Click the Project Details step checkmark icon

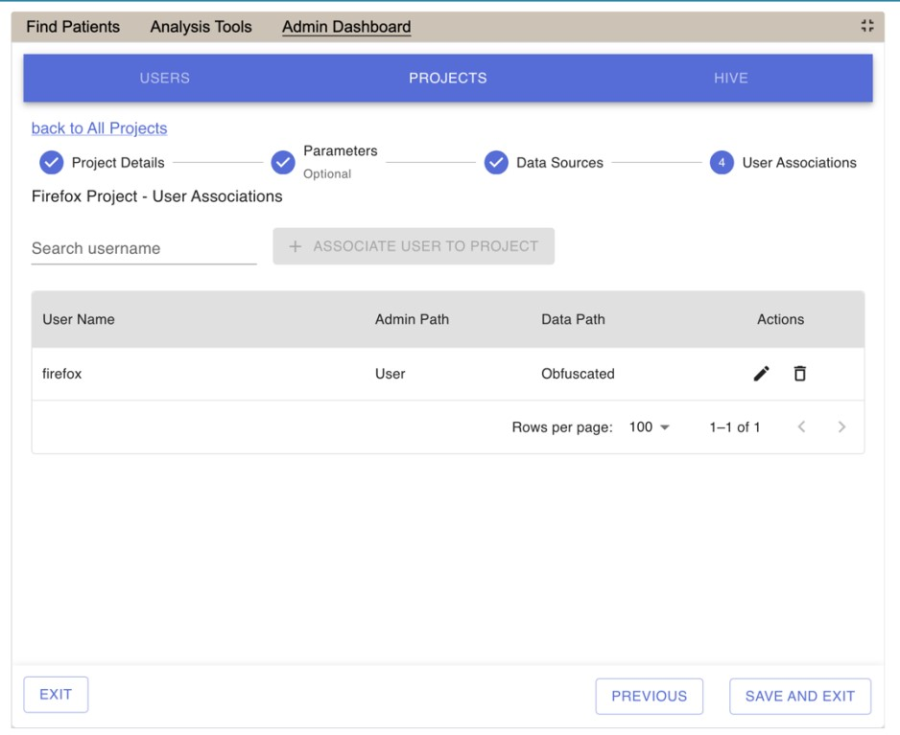click(x=50, y=163)
